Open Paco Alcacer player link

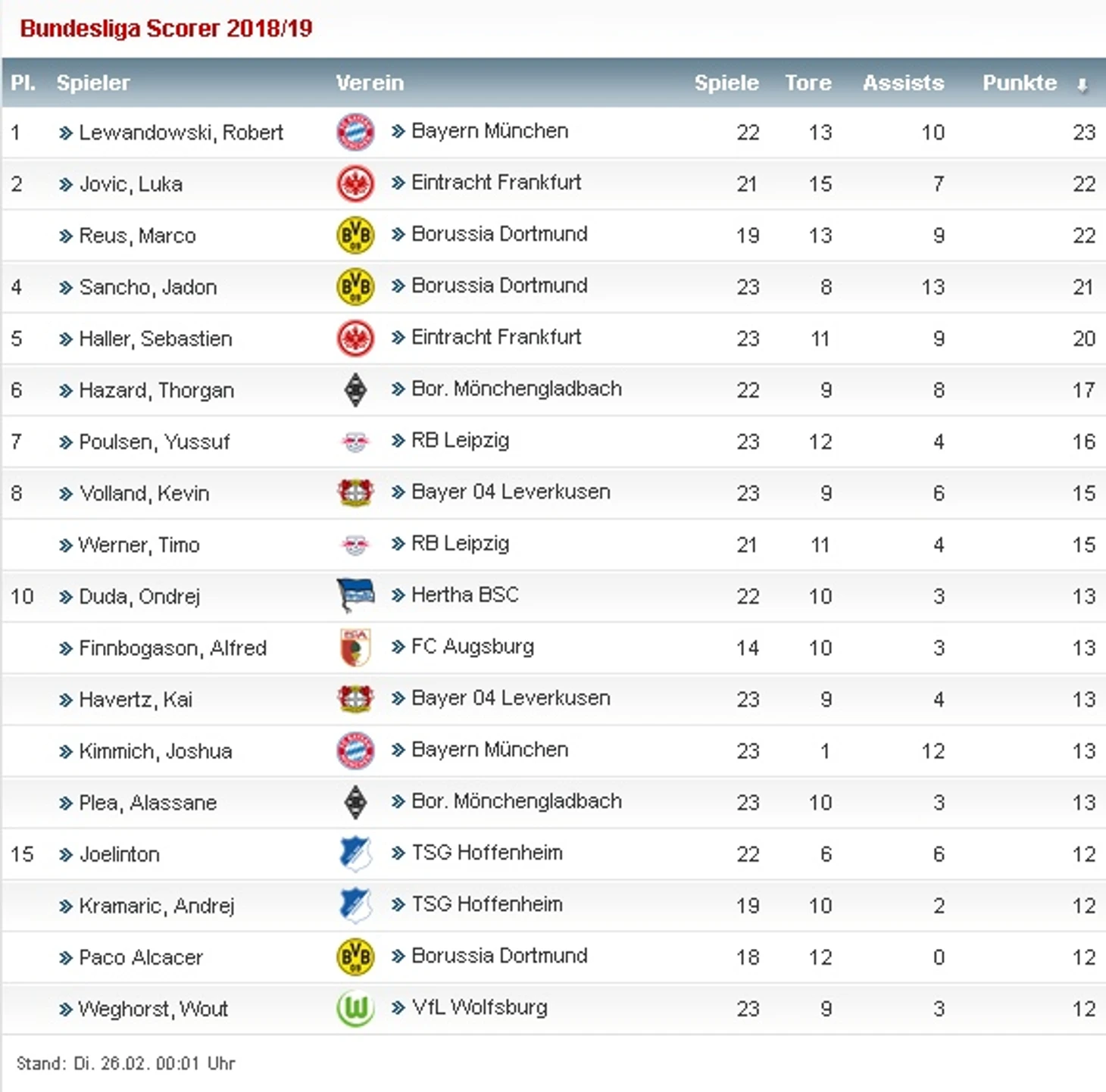[x=141, y=957]
